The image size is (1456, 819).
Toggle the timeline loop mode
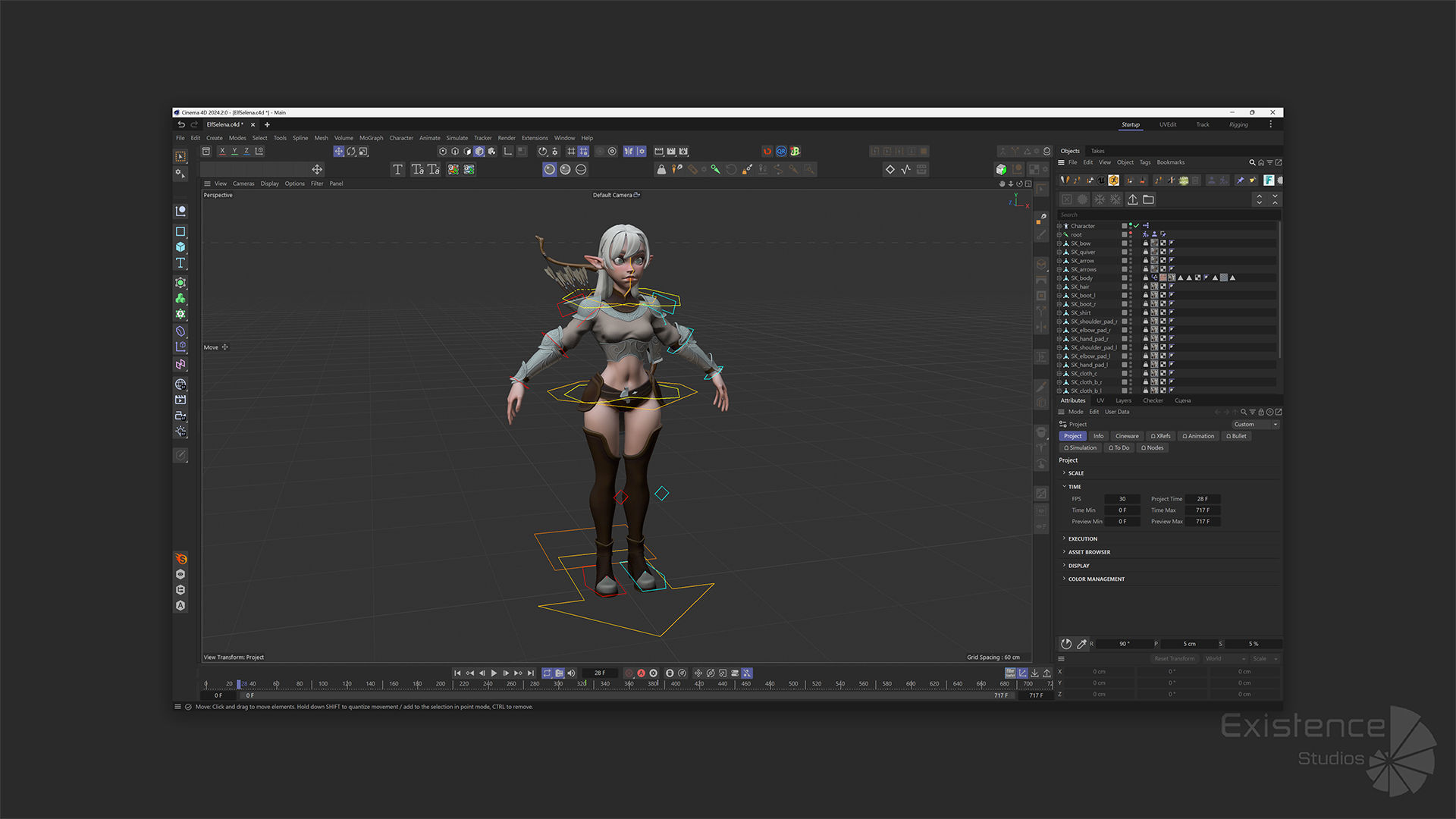pyautogui.click(x=547, y=673)
